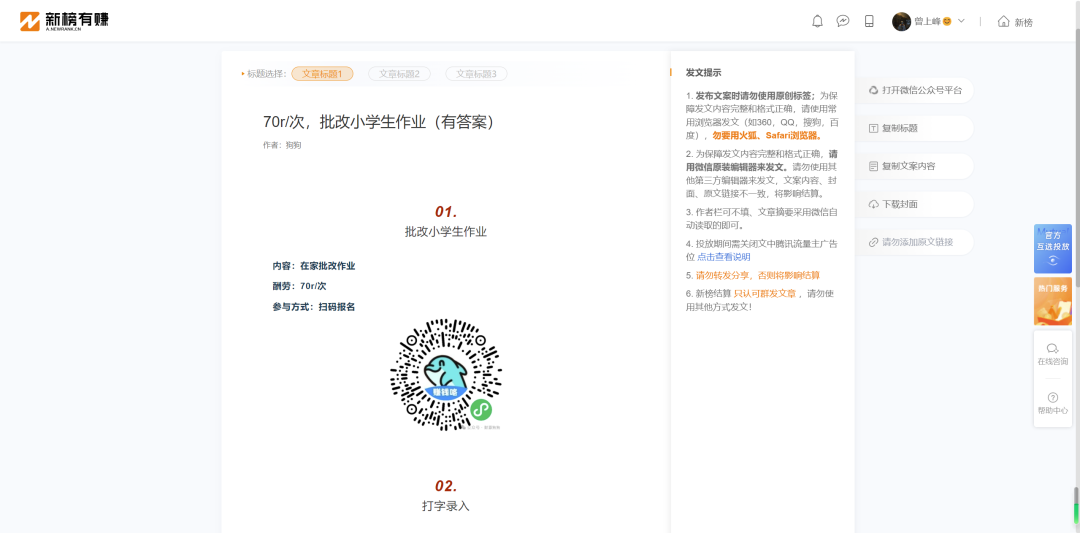Click the 02. section number

coord(446,485)
